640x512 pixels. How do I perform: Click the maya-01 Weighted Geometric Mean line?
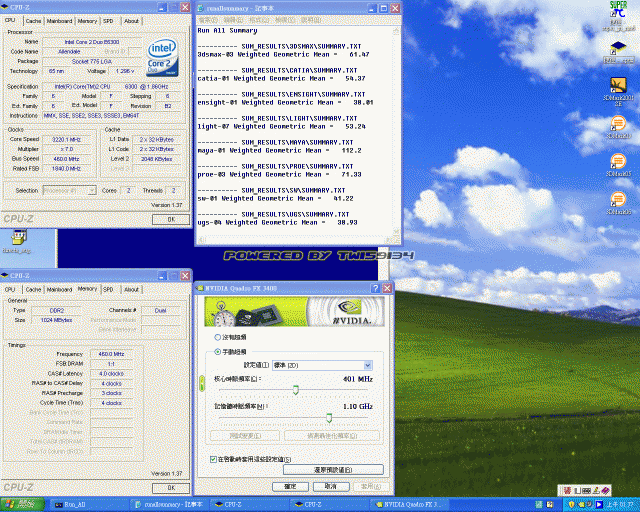279,151
